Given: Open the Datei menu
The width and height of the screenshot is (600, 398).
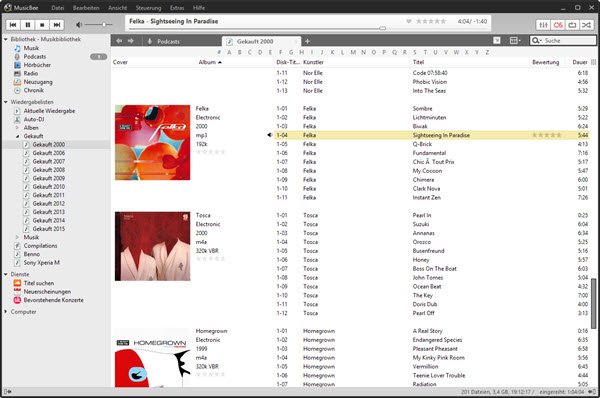Looking at the screenshot, I should click(x=57, y=8).
